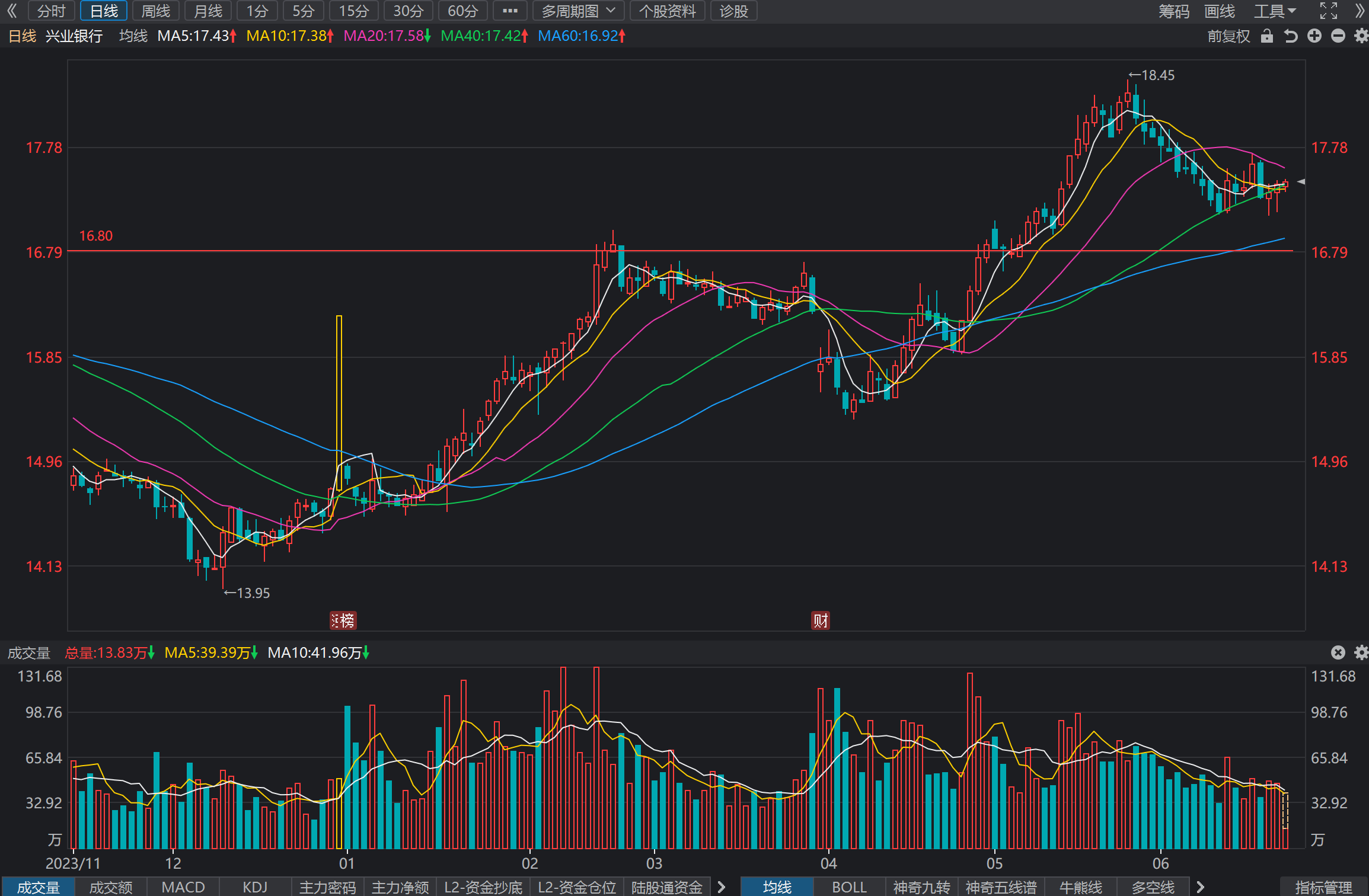
Task: Switch to 60分 period
Action: point(463,11)
